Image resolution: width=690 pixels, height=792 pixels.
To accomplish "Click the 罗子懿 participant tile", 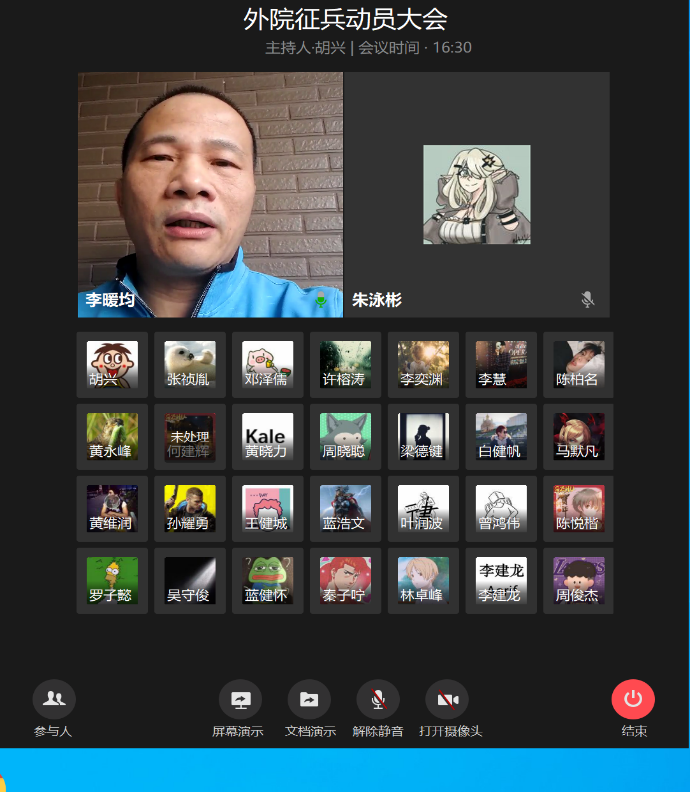I will pyautogui.click(x=112, y=581).
